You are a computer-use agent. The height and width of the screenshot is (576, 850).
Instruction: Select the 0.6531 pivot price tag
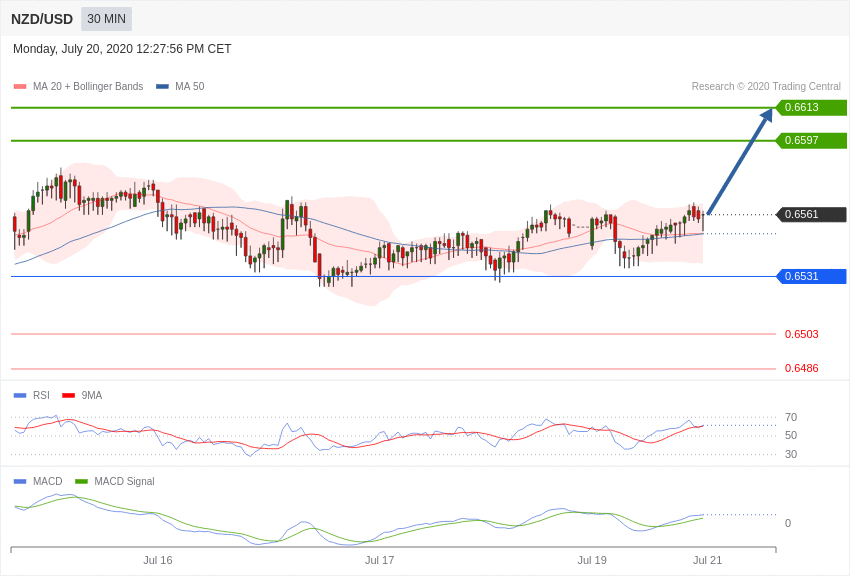[811, 276]
